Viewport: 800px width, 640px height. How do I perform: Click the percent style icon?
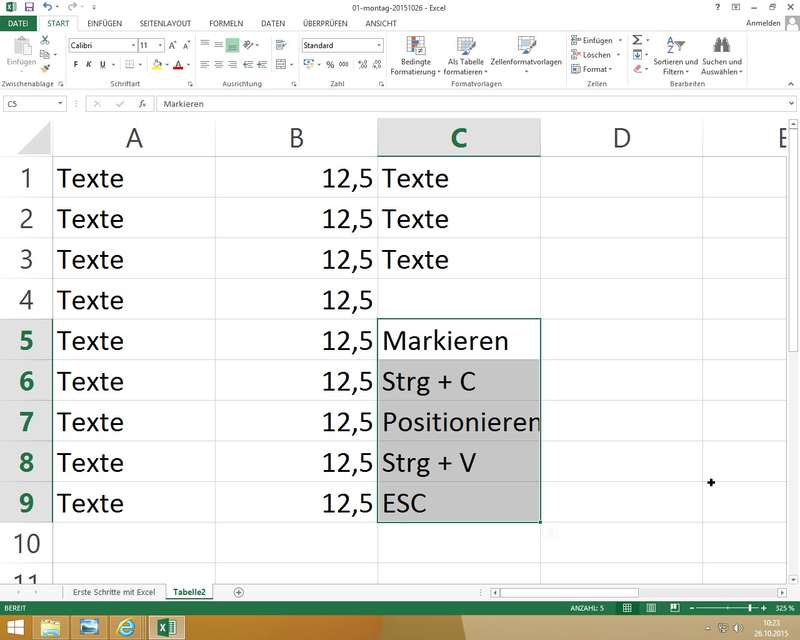coord(330,65)
